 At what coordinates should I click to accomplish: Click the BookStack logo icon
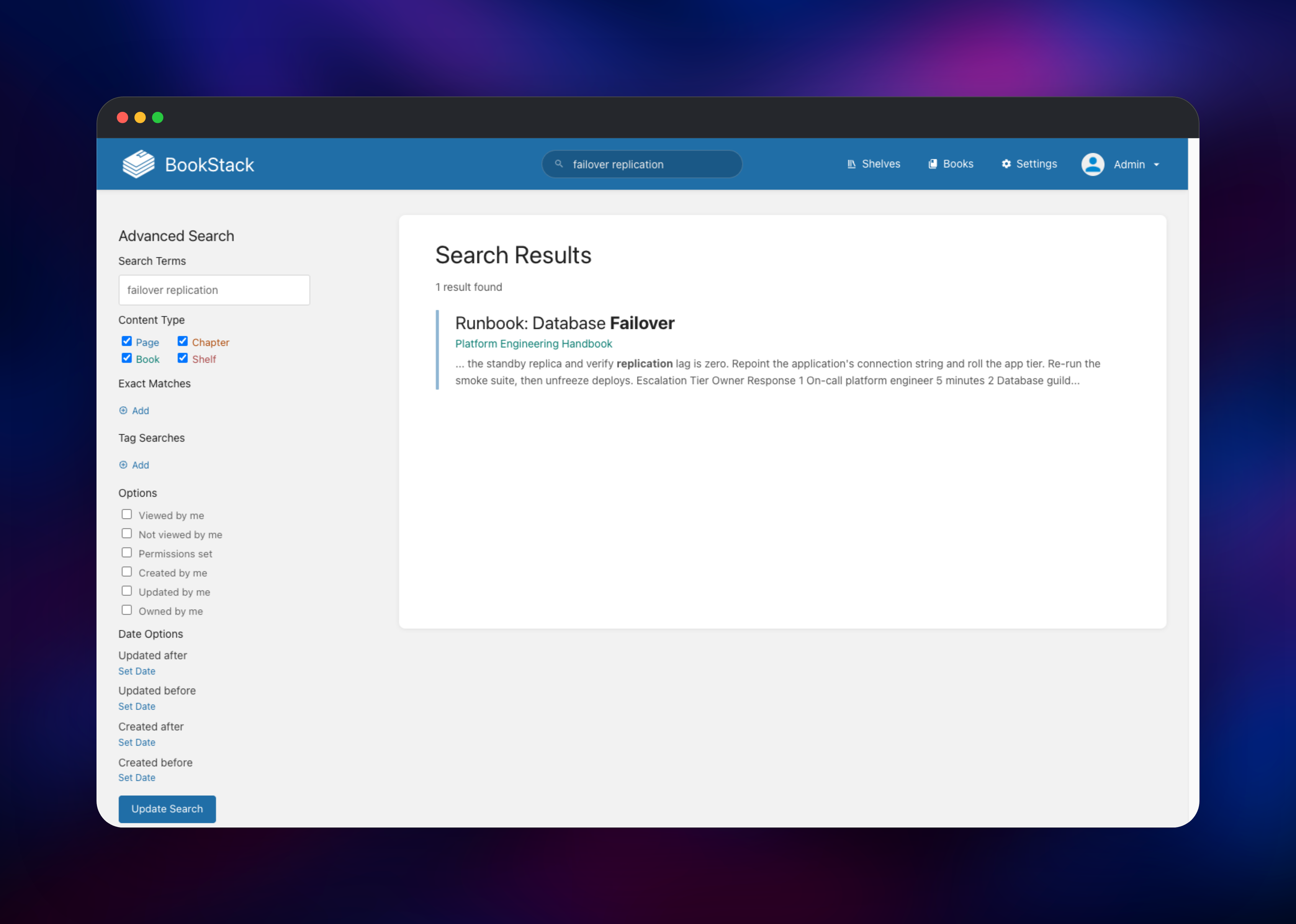tap(138, 164)
